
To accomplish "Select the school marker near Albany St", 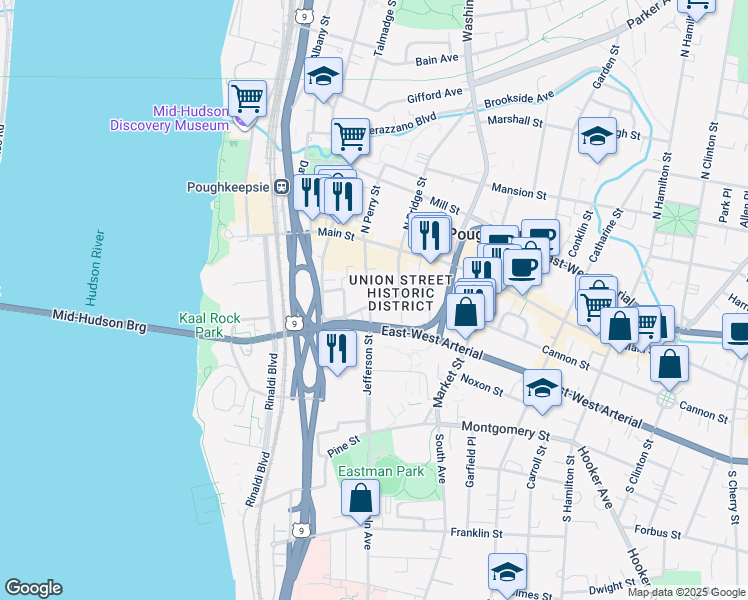I will 323,76.
